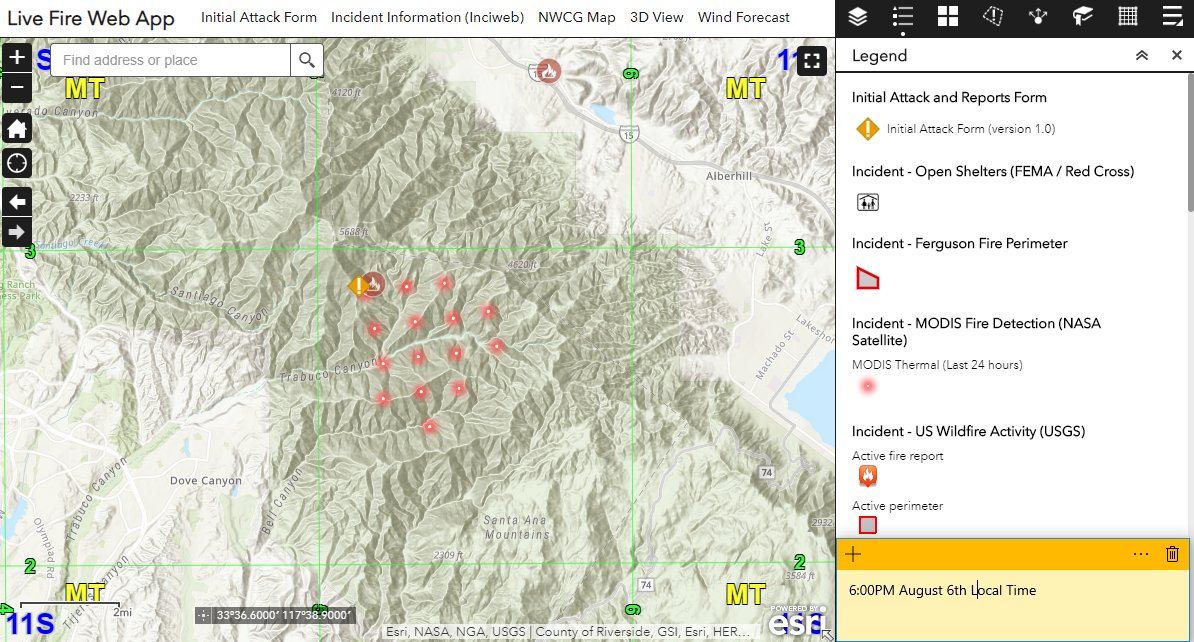The height and width of the screenshot is (642, 1194).
Task: Open the Layers widget
Action: click(x=857, y=17)
